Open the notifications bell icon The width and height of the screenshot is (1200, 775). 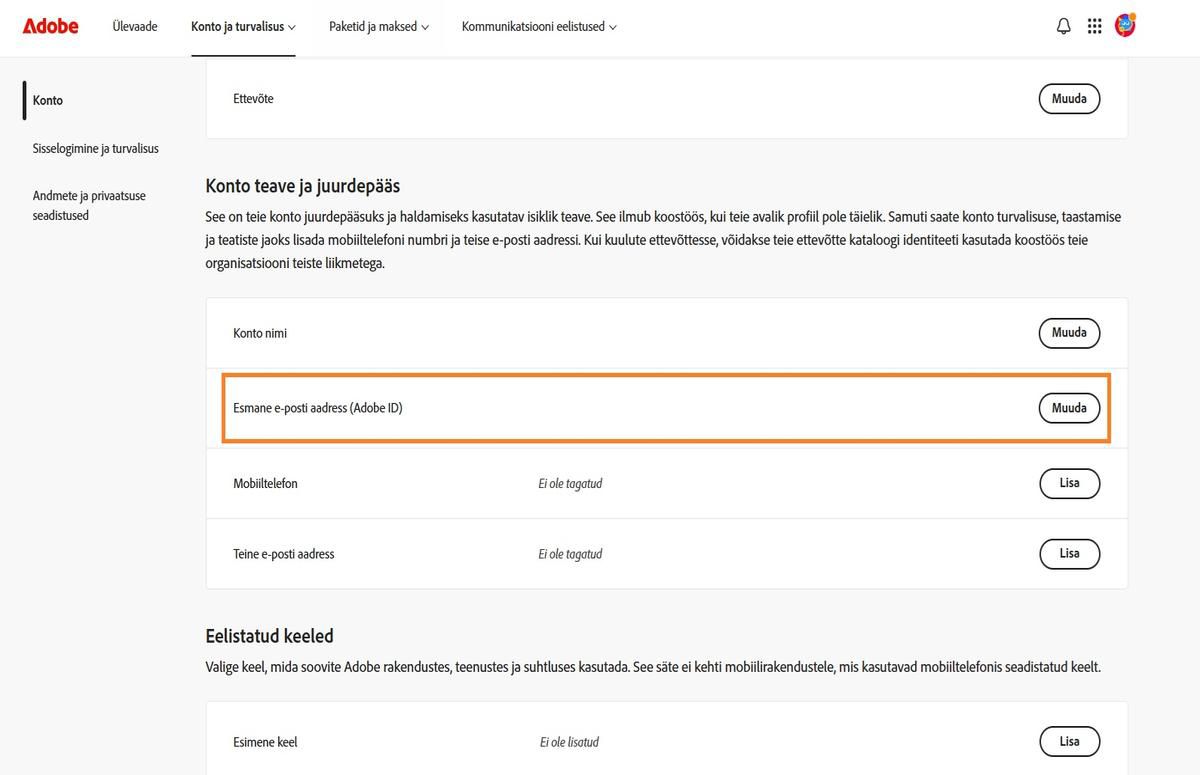coord(1063,26)
